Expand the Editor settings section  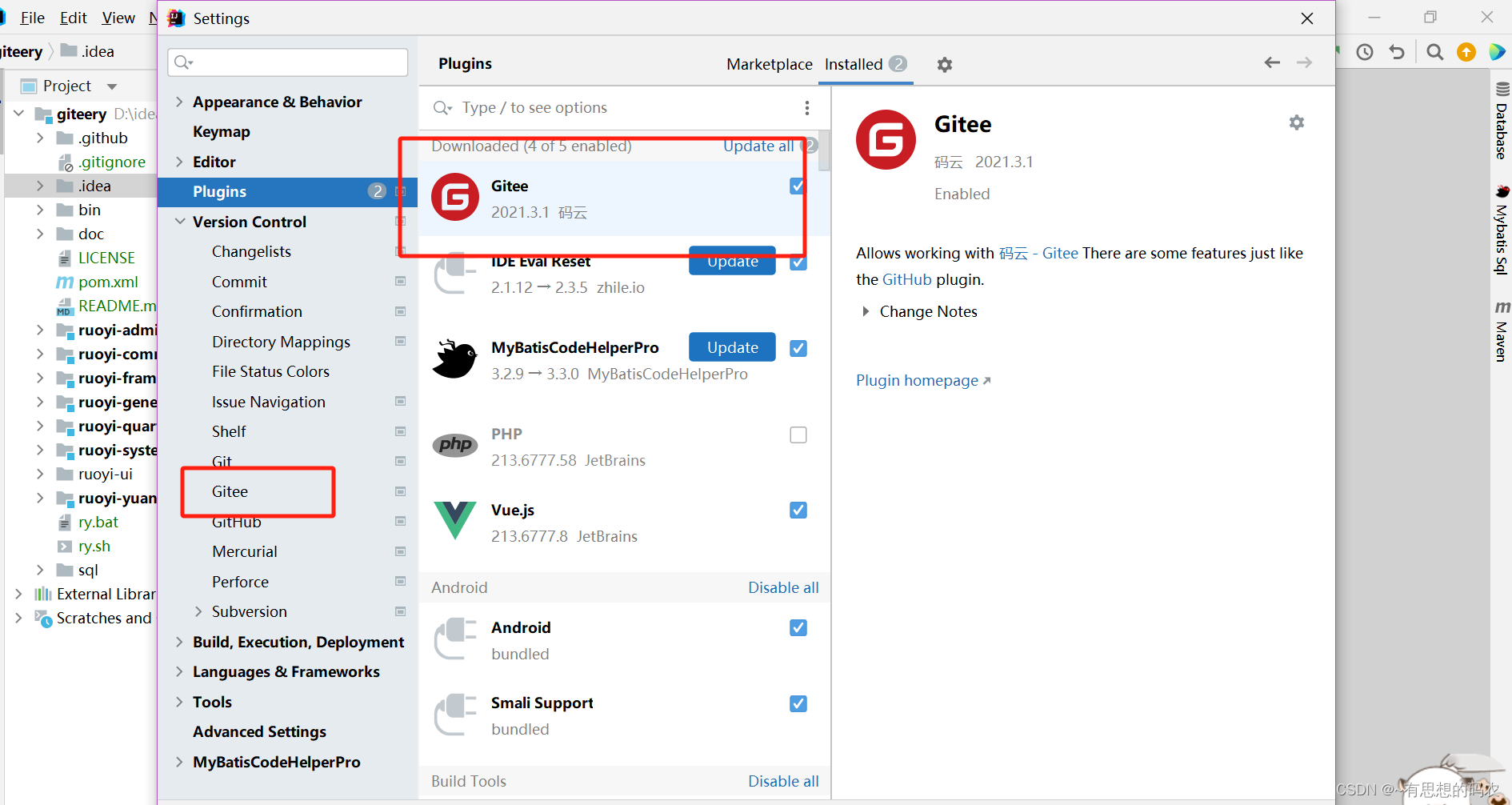coord(179,162)
